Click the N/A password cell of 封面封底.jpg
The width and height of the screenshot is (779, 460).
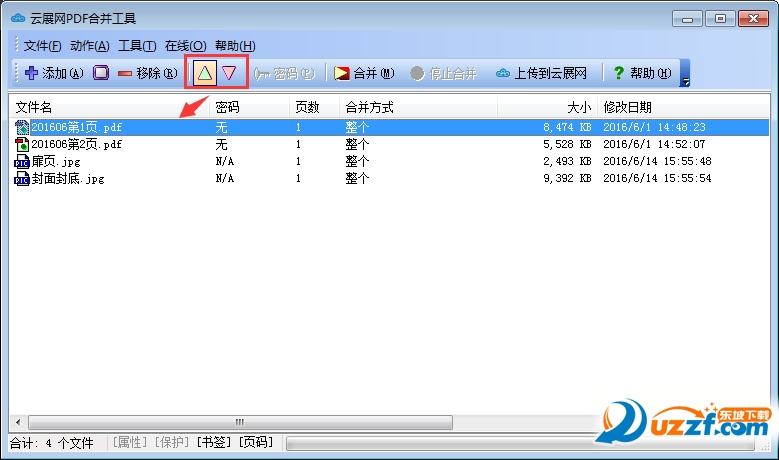225,178
